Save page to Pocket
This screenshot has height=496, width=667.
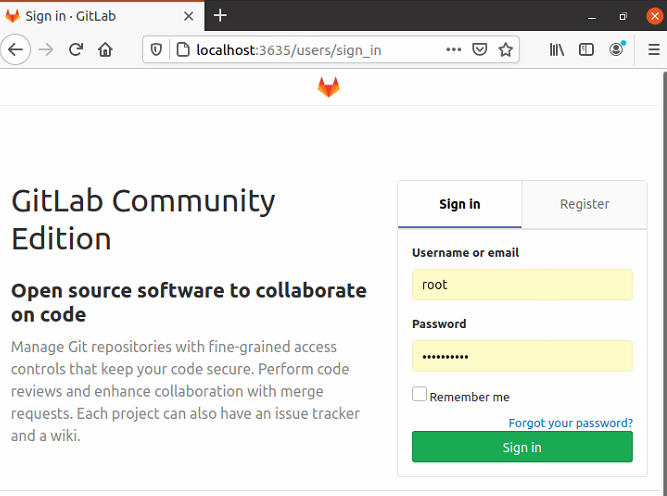(479, 50)
